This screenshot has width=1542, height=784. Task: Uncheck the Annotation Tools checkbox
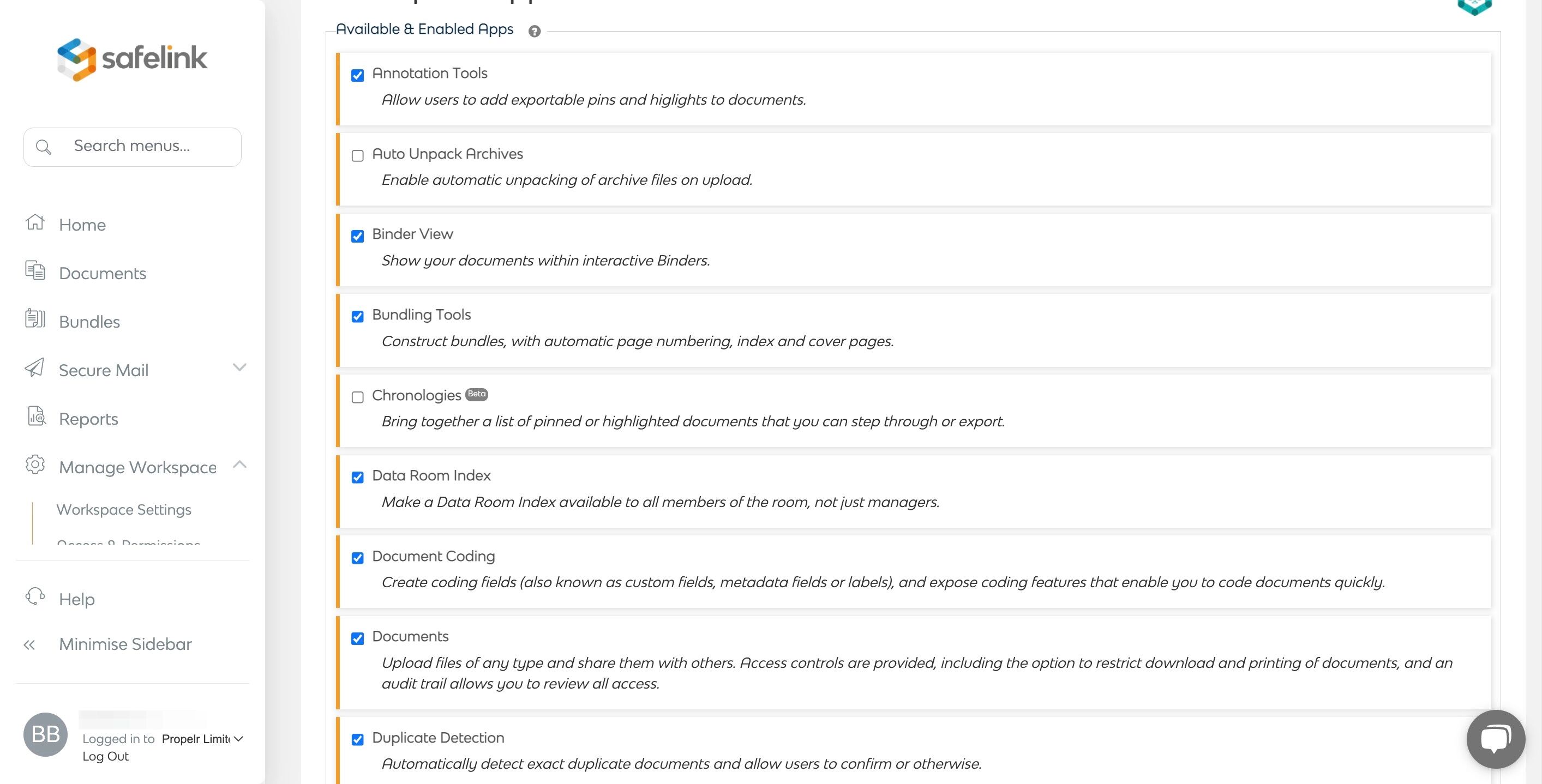(357, 75)
